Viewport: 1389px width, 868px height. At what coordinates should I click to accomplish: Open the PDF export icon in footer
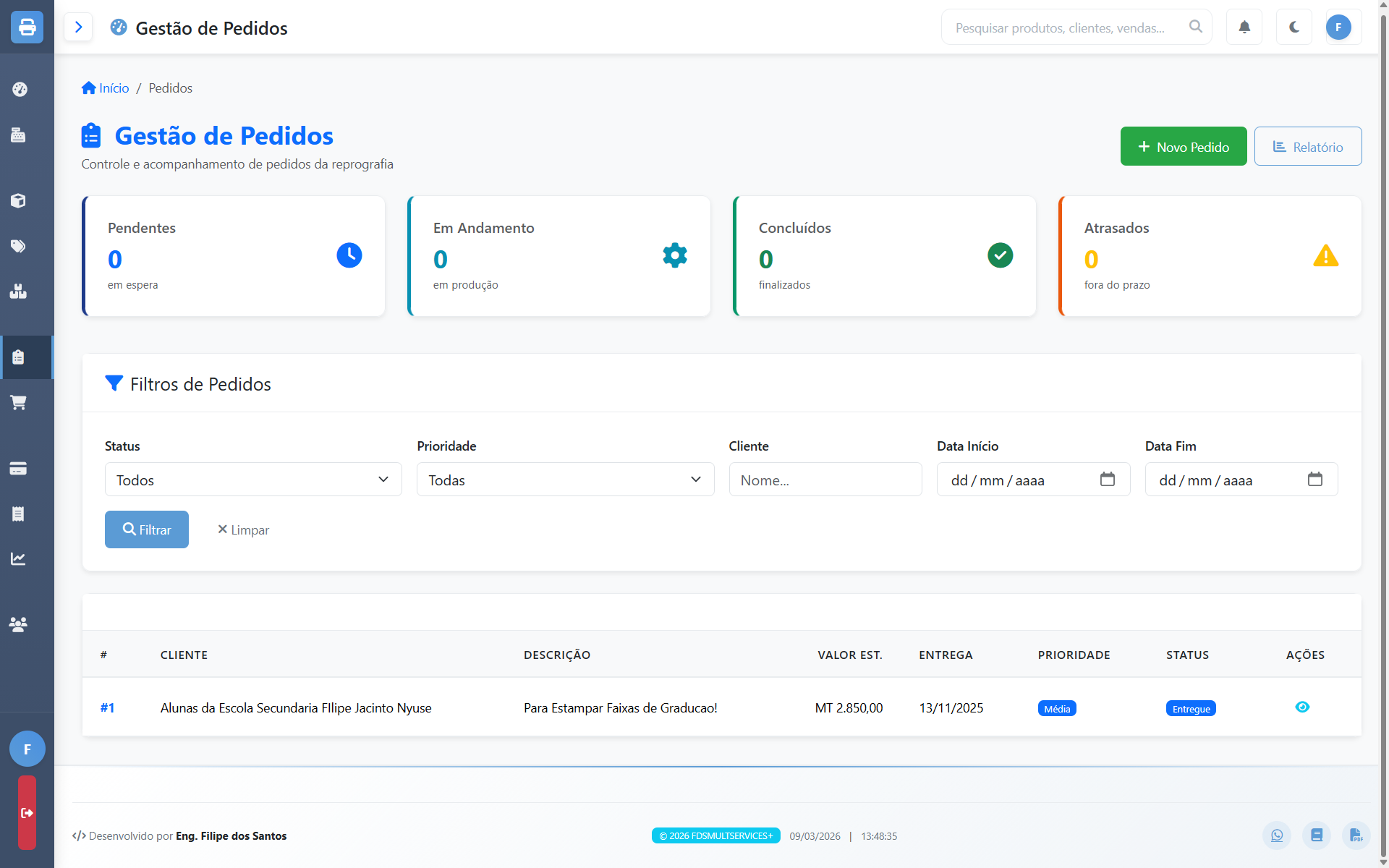[1356, 835]
